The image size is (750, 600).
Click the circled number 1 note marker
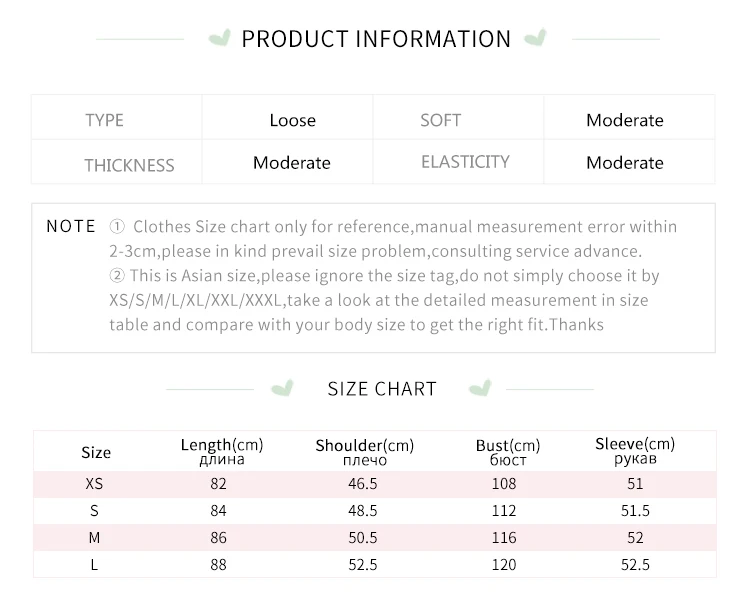tap(117, 227)
